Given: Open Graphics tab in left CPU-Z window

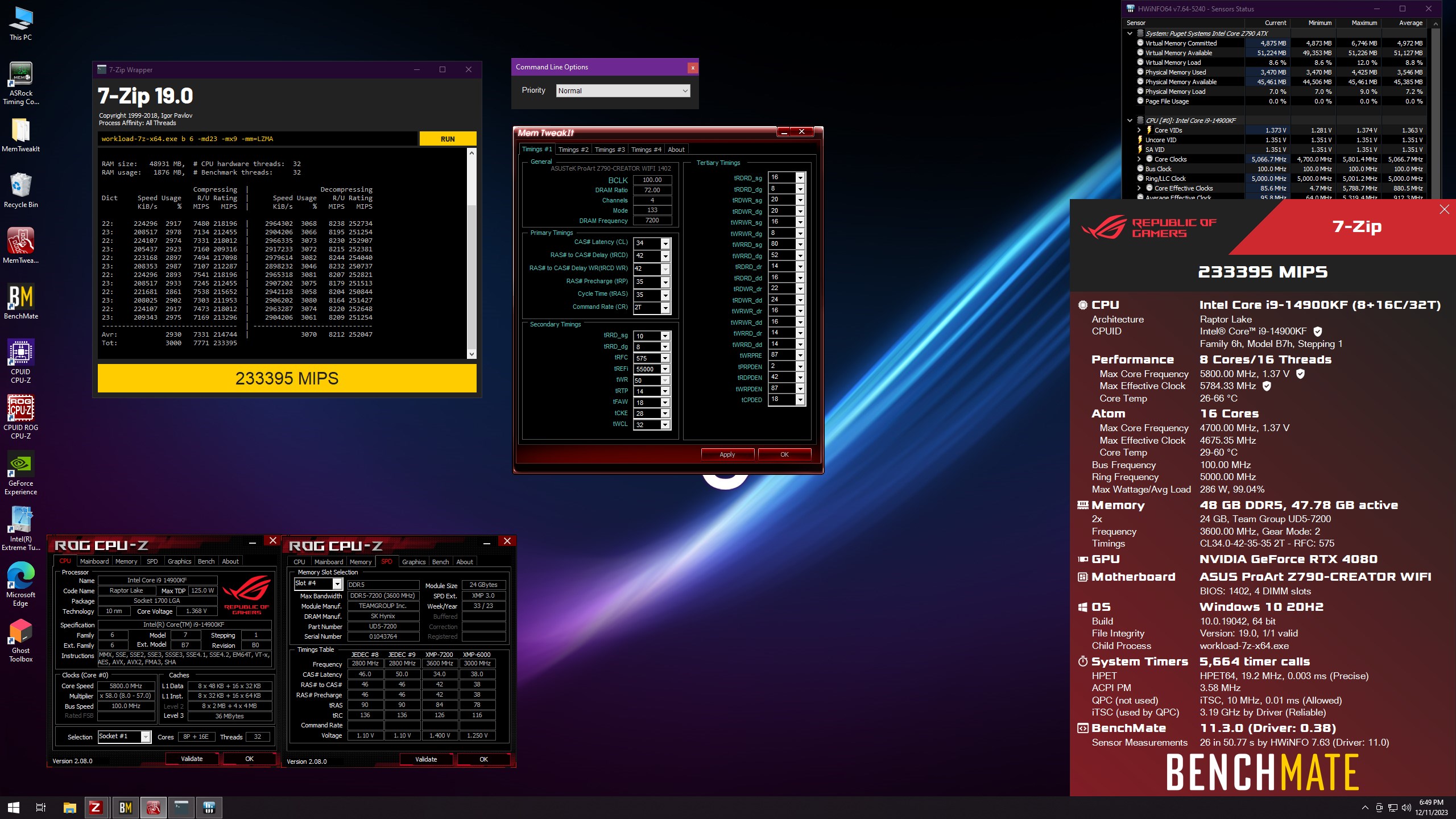Looking at the screenshot, I should (x=179, y=561).
